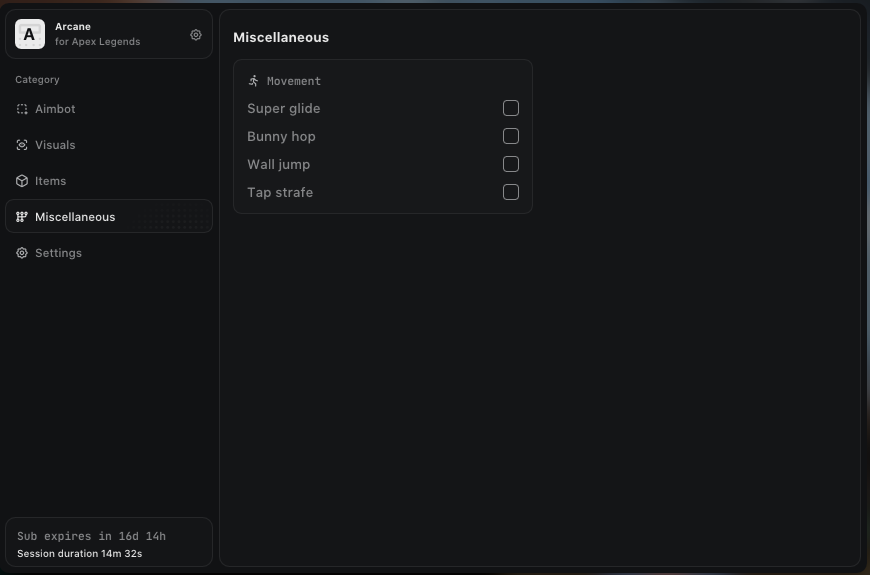Click the Items cube icon
This screenshot has width=870, height=575.
coord(22,181)
